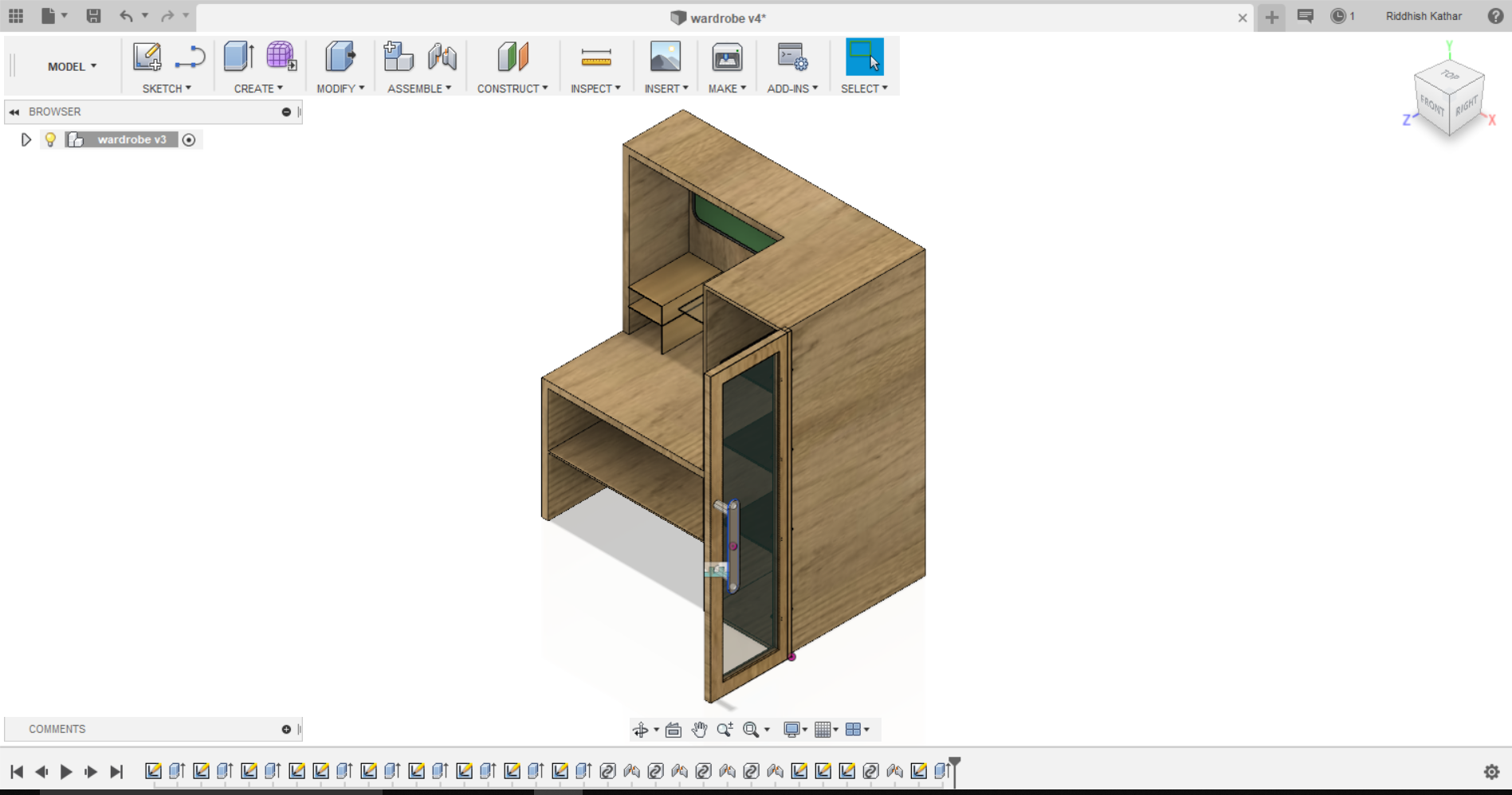Image resolution: width=1512 pixels, height=795 pixels.
Task: Open the SKETCH menu
Action: point(167,88)
